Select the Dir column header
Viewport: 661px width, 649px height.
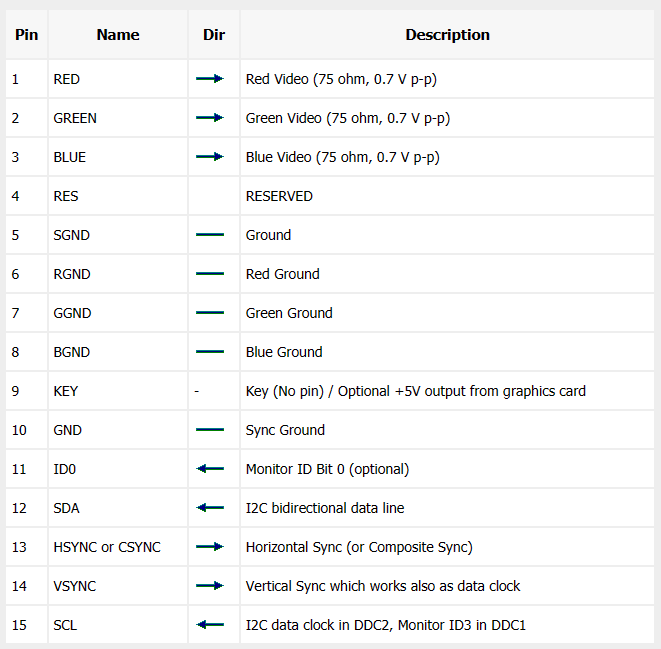pos(214,35)
